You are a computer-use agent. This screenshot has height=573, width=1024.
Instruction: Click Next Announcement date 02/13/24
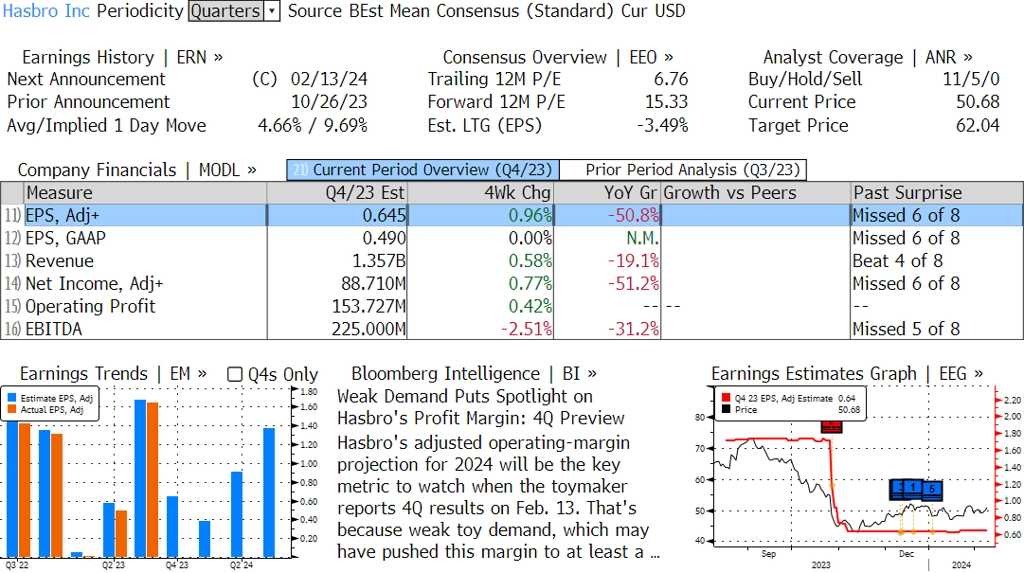[x=329, y=79]
